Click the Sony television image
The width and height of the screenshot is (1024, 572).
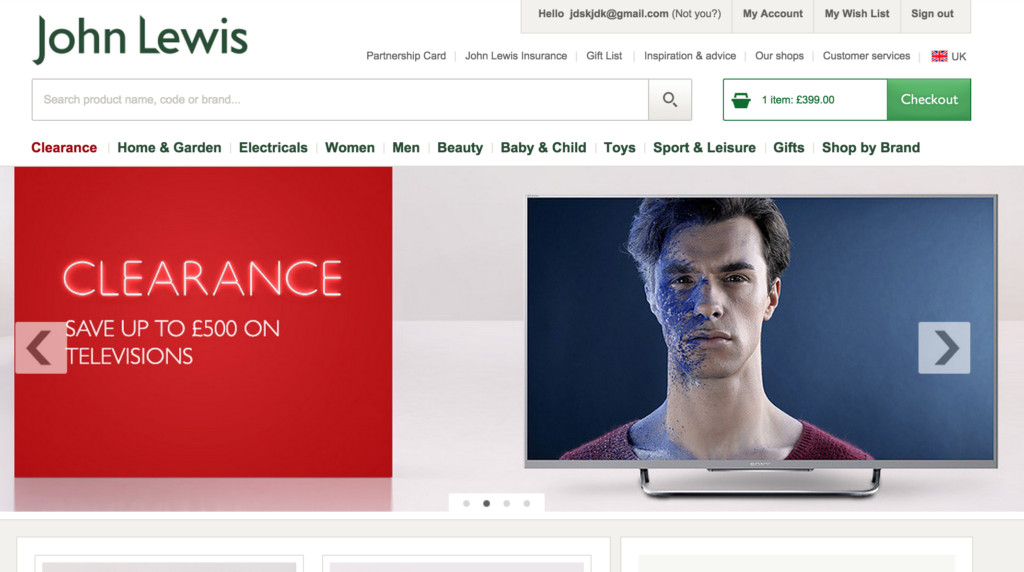[761, 345]
